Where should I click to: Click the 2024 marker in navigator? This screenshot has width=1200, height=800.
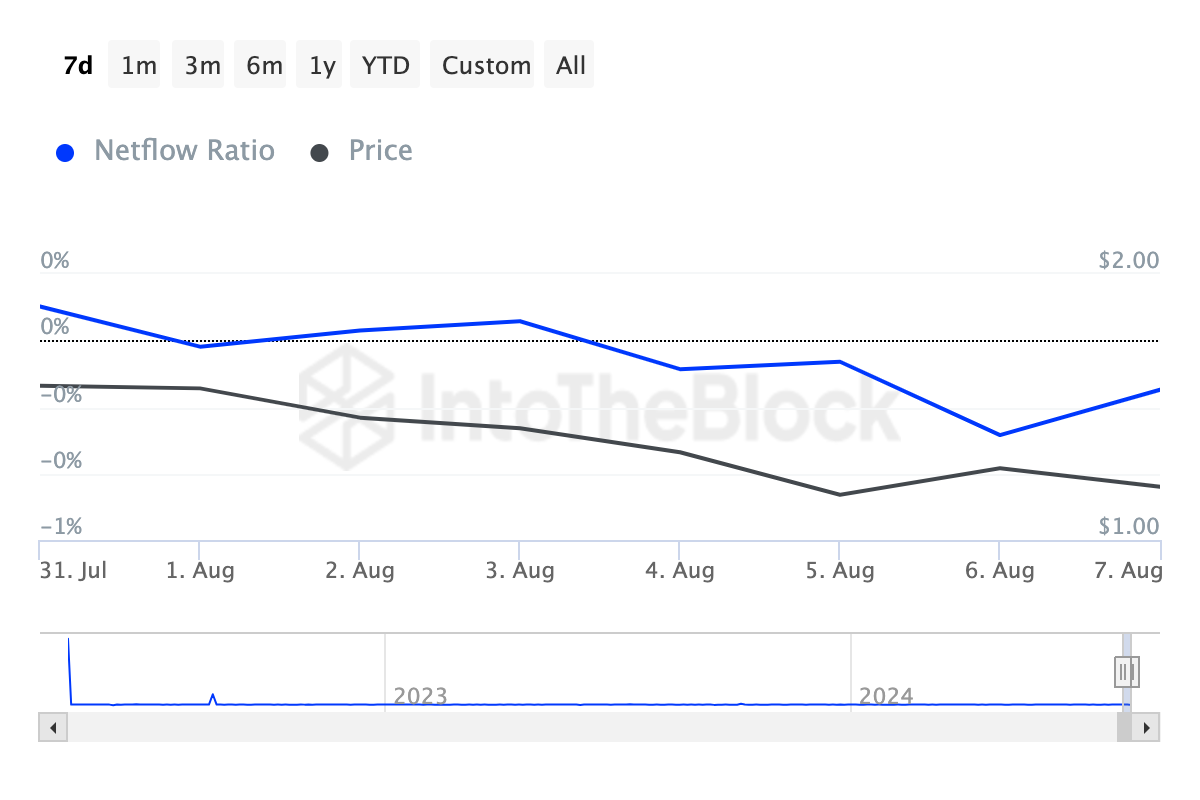click(x=886, y=695)
